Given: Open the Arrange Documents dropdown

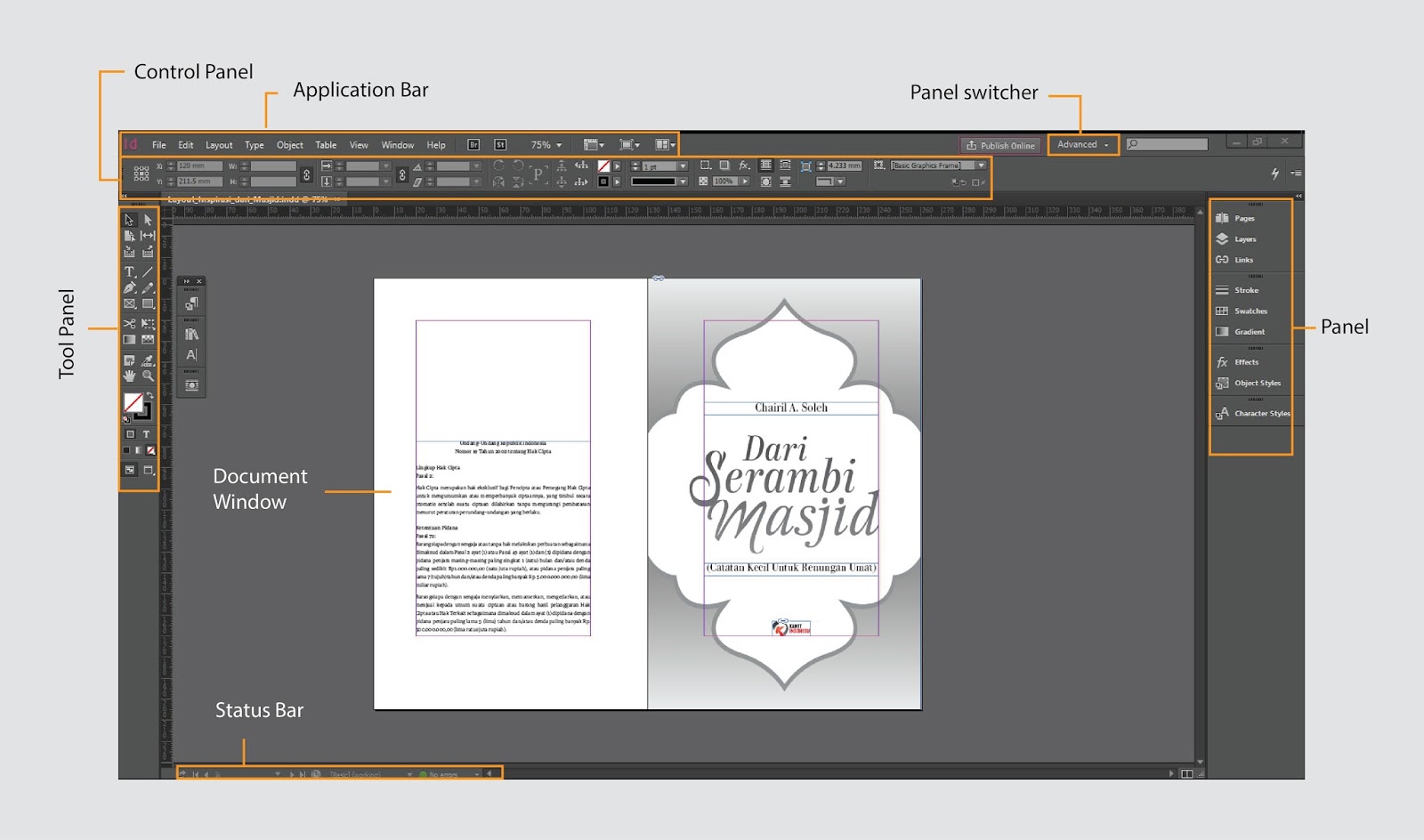Looking at the screenshot, I should [665, 145].
